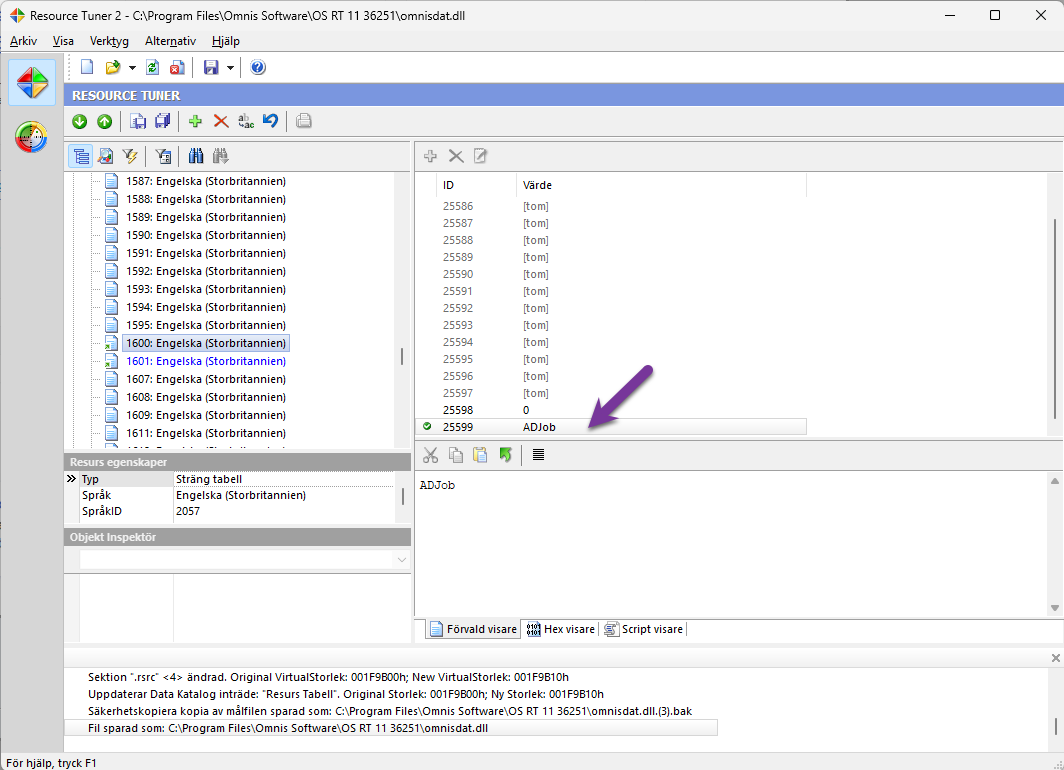The width and height of the screenshot is (1064, 770).
Task: Click in the ADJob text editor area
Action: coord(732,543)
